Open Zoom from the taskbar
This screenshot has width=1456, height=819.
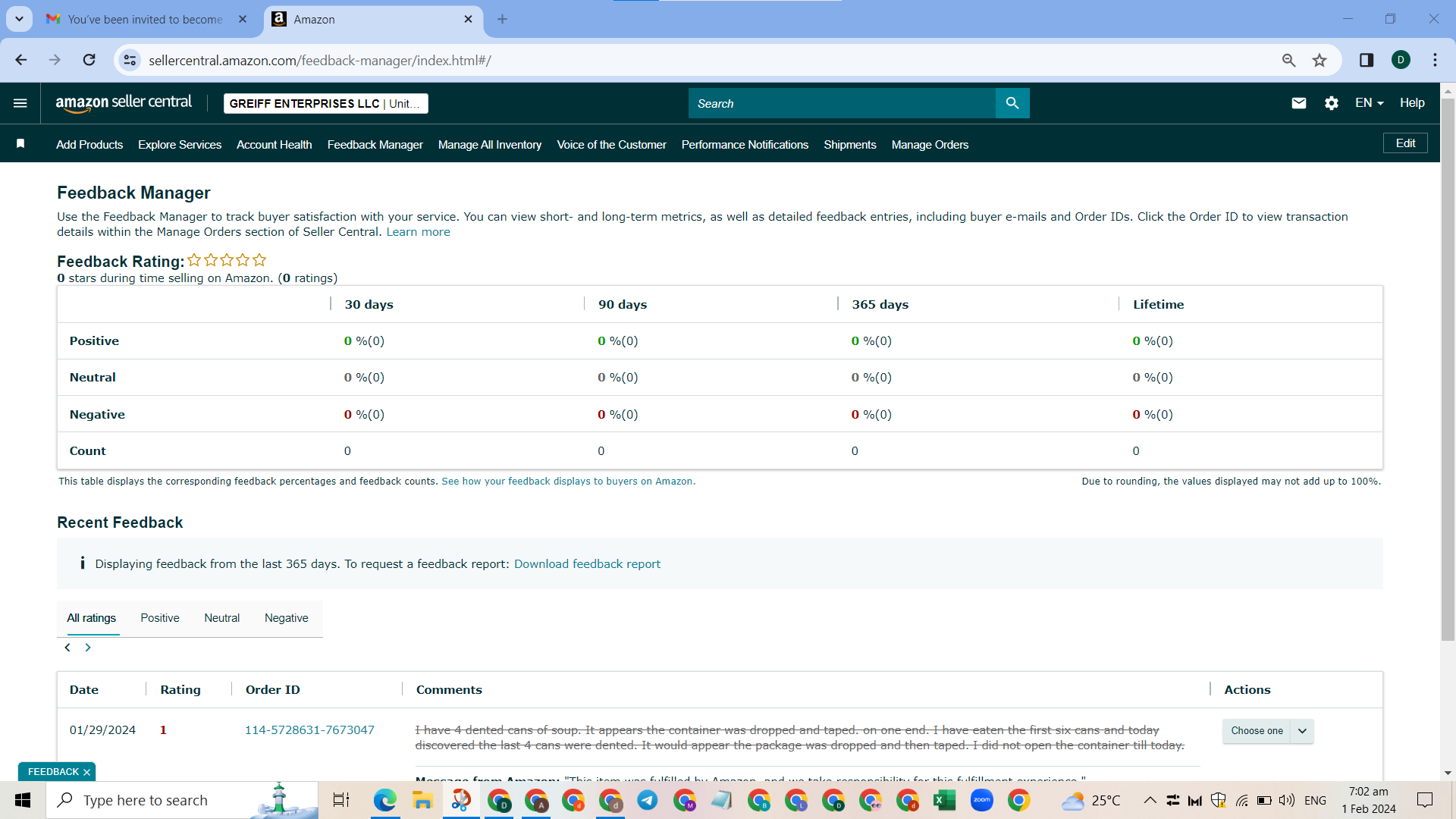[x=981, y=801]
